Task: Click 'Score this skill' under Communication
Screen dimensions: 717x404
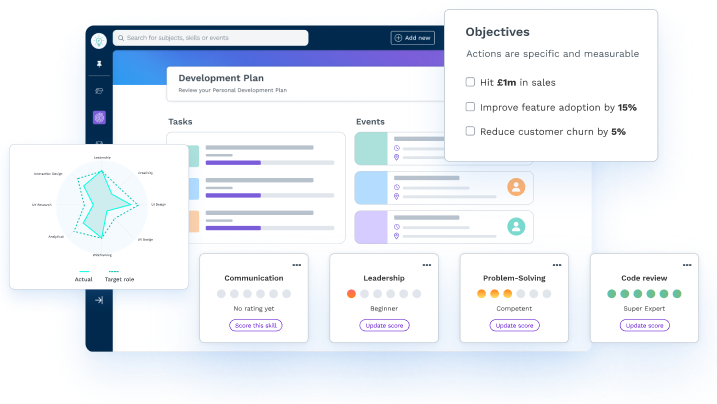Action: 257,326
